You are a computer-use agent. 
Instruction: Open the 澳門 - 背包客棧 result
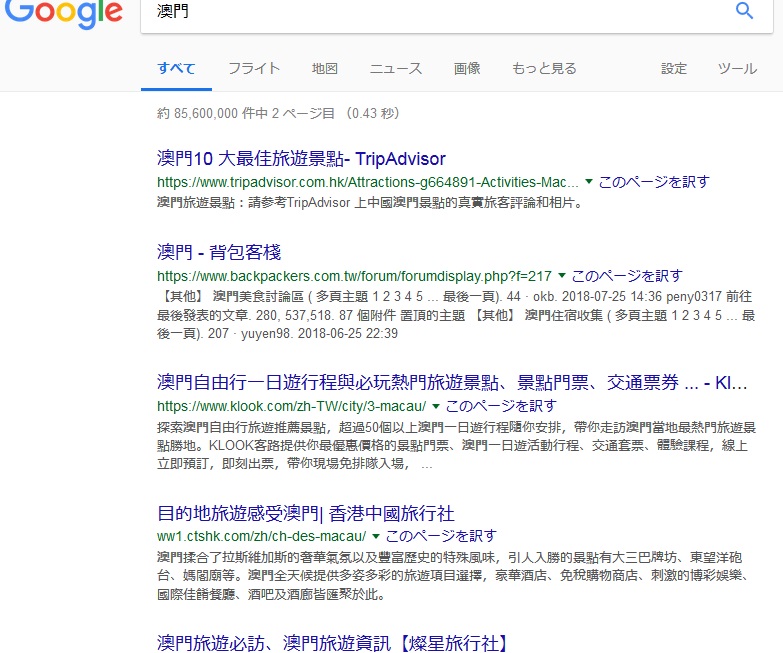[x=219, y=252]
